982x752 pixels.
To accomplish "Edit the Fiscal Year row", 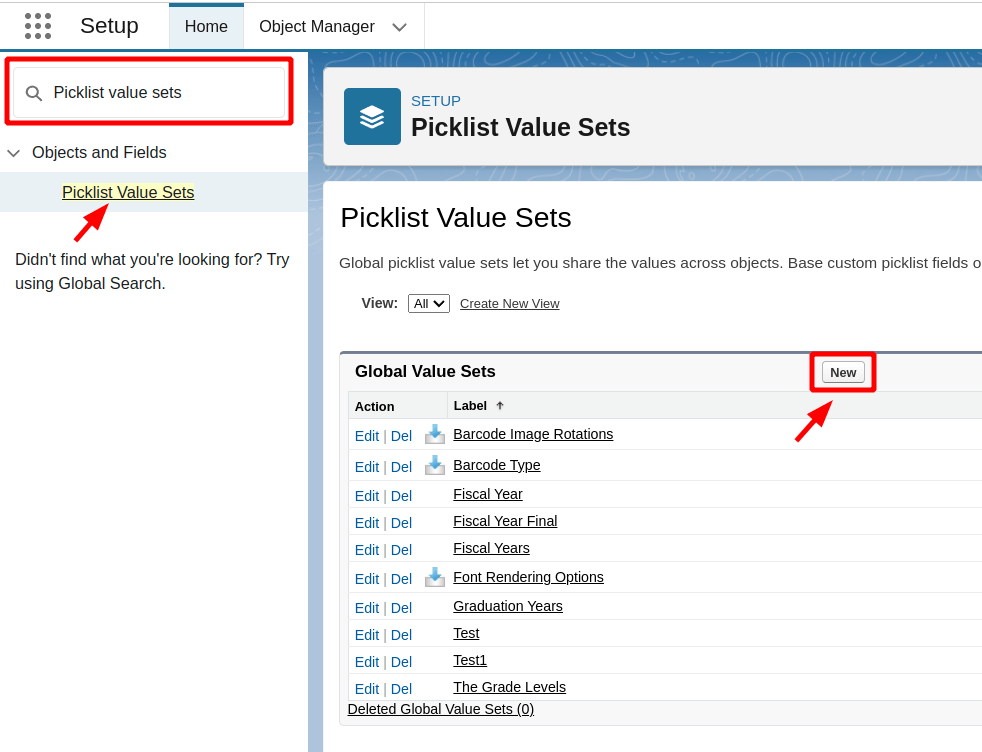I will 366,496.
